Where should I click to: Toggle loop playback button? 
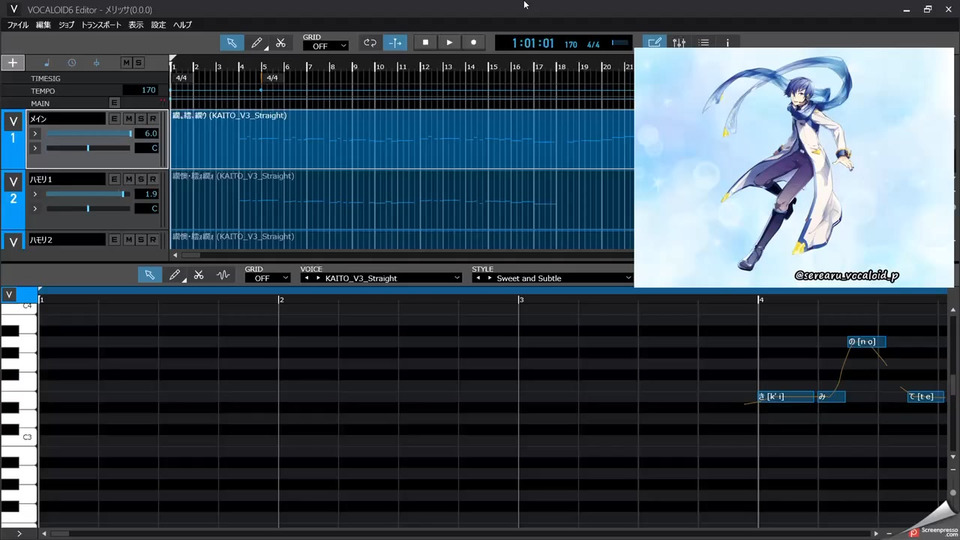pyautogui.click(x=370, y=42)
